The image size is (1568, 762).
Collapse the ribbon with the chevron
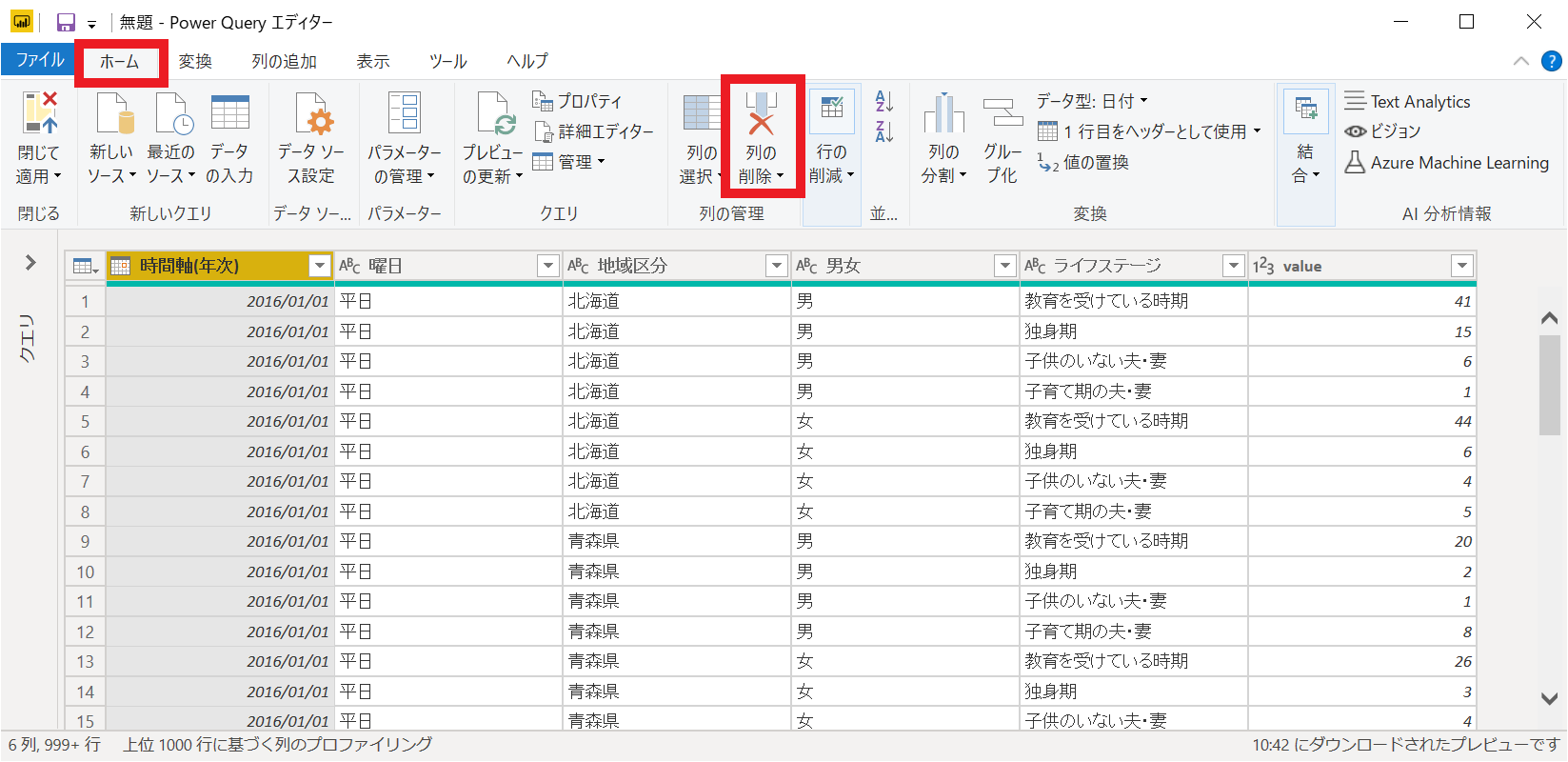(1521, 61)
